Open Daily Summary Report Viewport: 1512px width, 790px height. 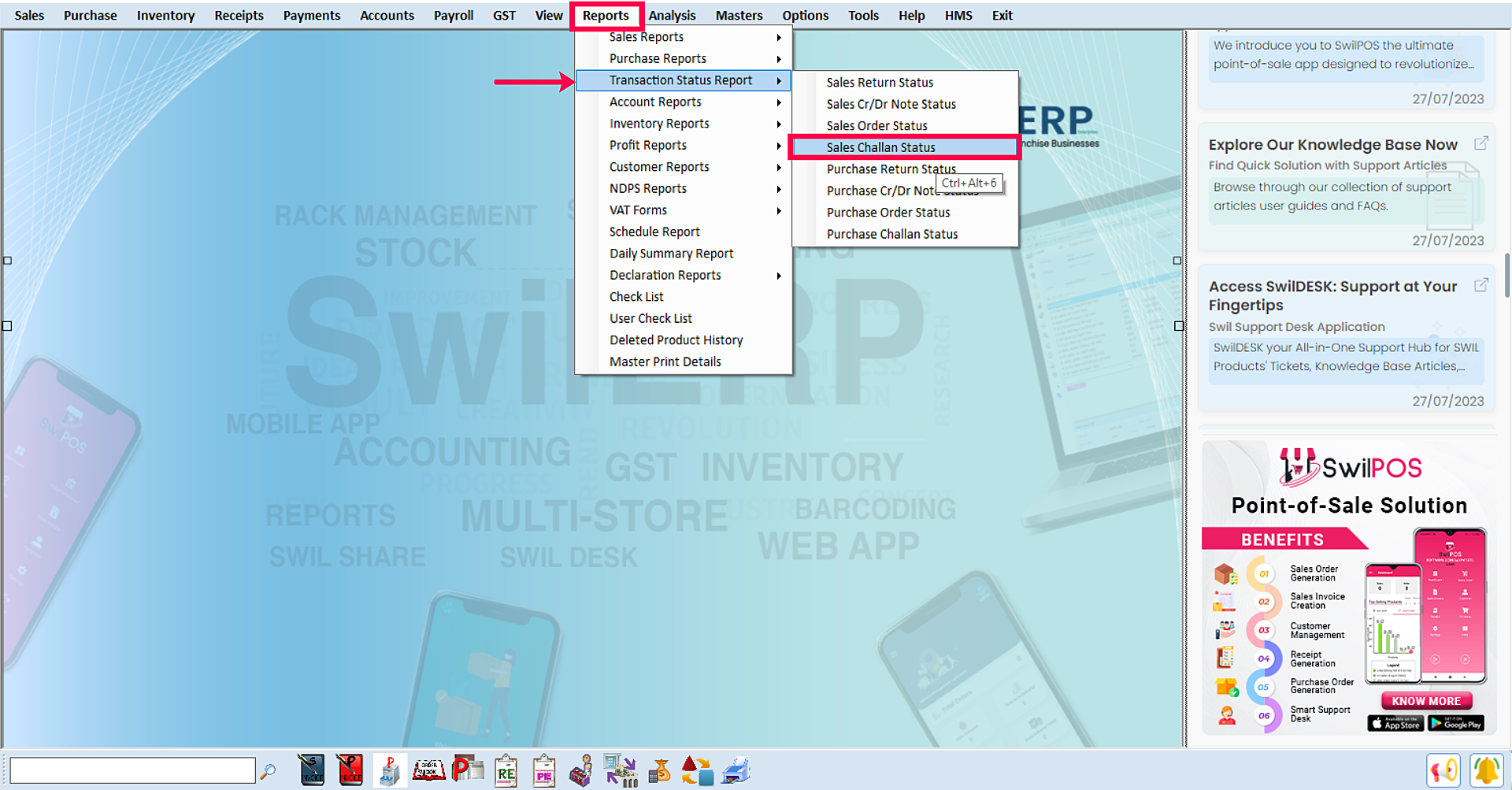click(x=684, y=254)
